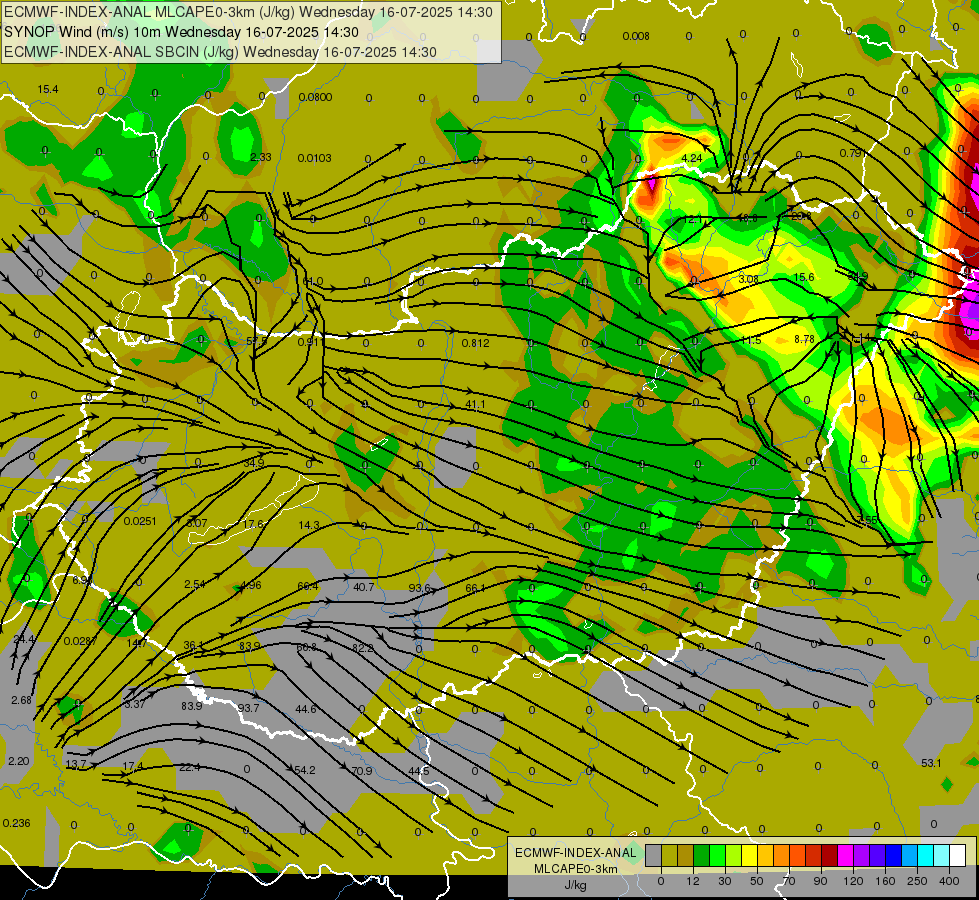Click the station value 66.1
The image size is (979, 900).
click(475, 588)
